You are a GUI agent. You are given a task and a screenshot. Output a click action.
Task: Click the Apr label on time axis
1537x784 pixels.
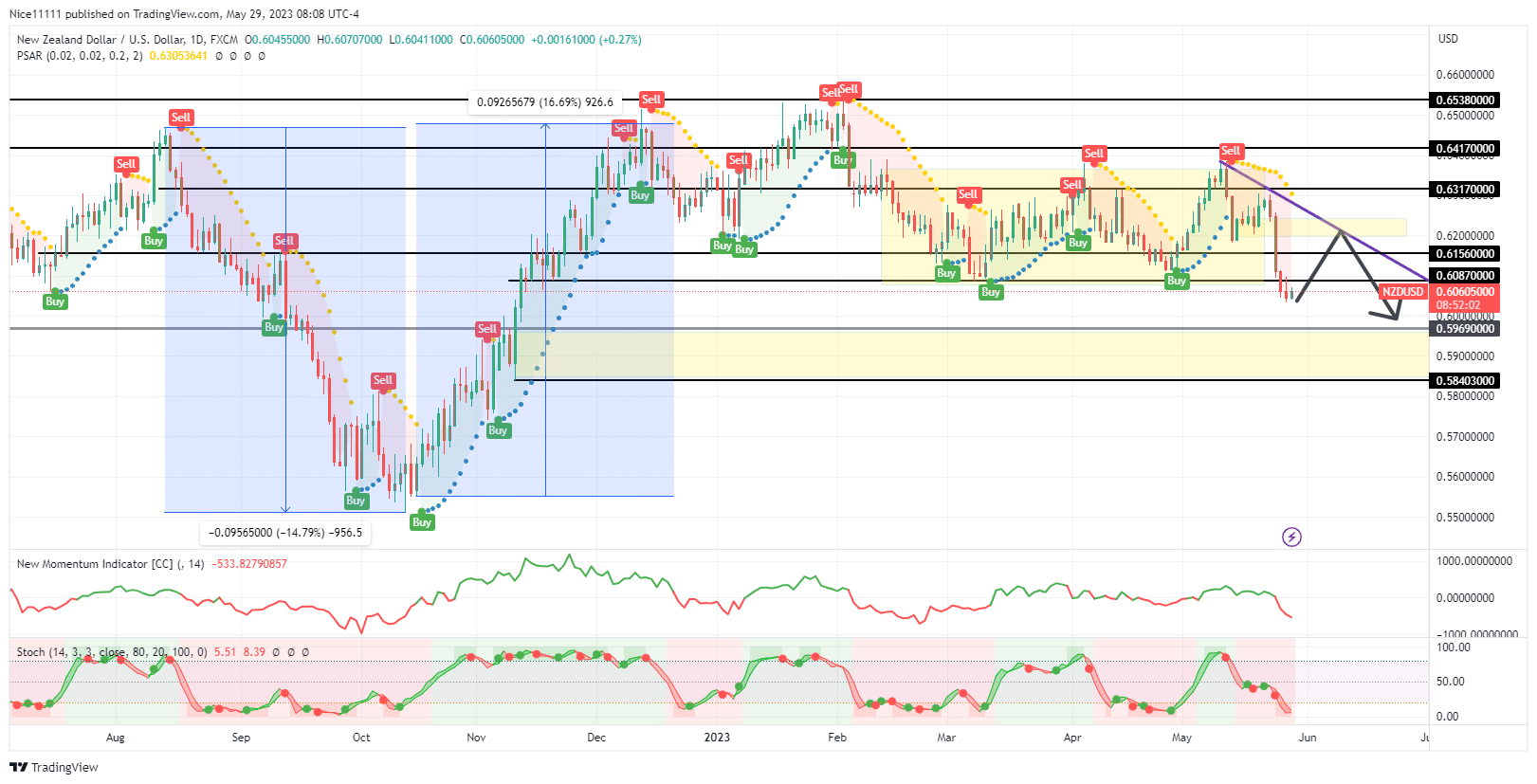(x=1072, y=738)
